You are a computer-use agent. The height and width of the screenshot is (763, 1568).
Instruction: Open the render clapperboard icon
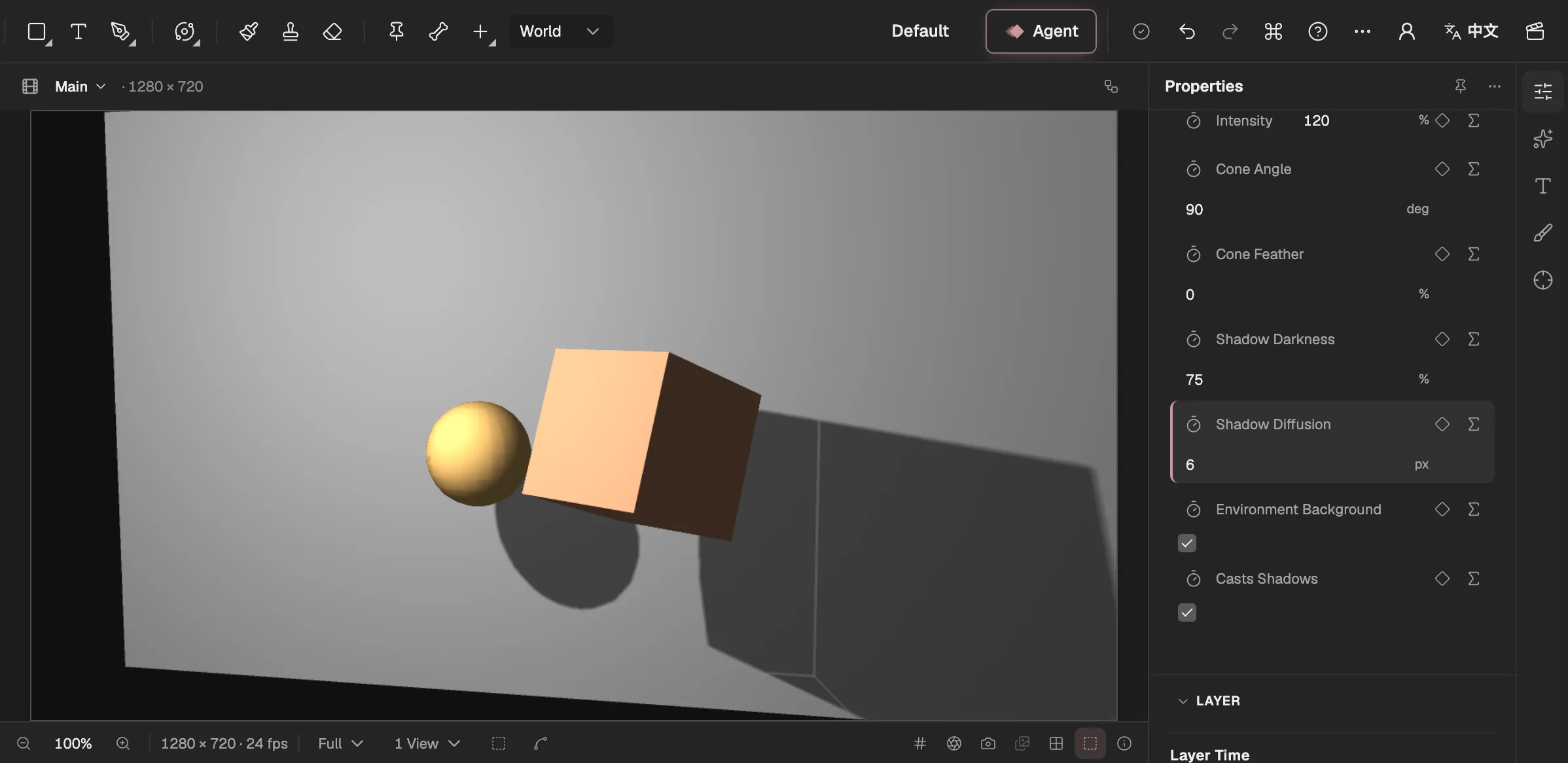(1535, 31)
